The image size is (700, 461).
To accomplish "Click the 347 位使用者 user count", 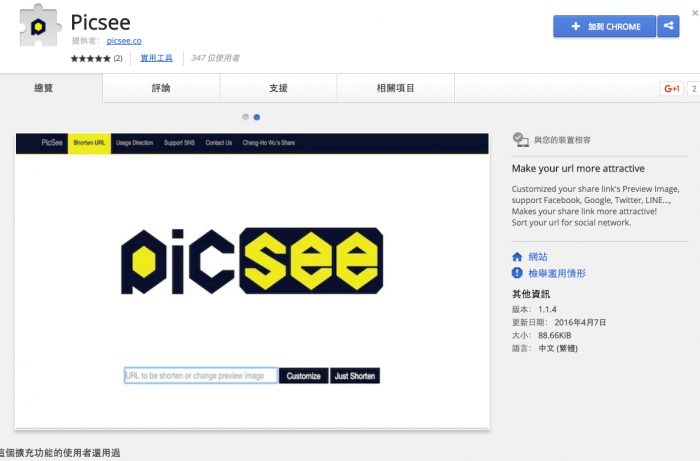I will tap(215, 58).
